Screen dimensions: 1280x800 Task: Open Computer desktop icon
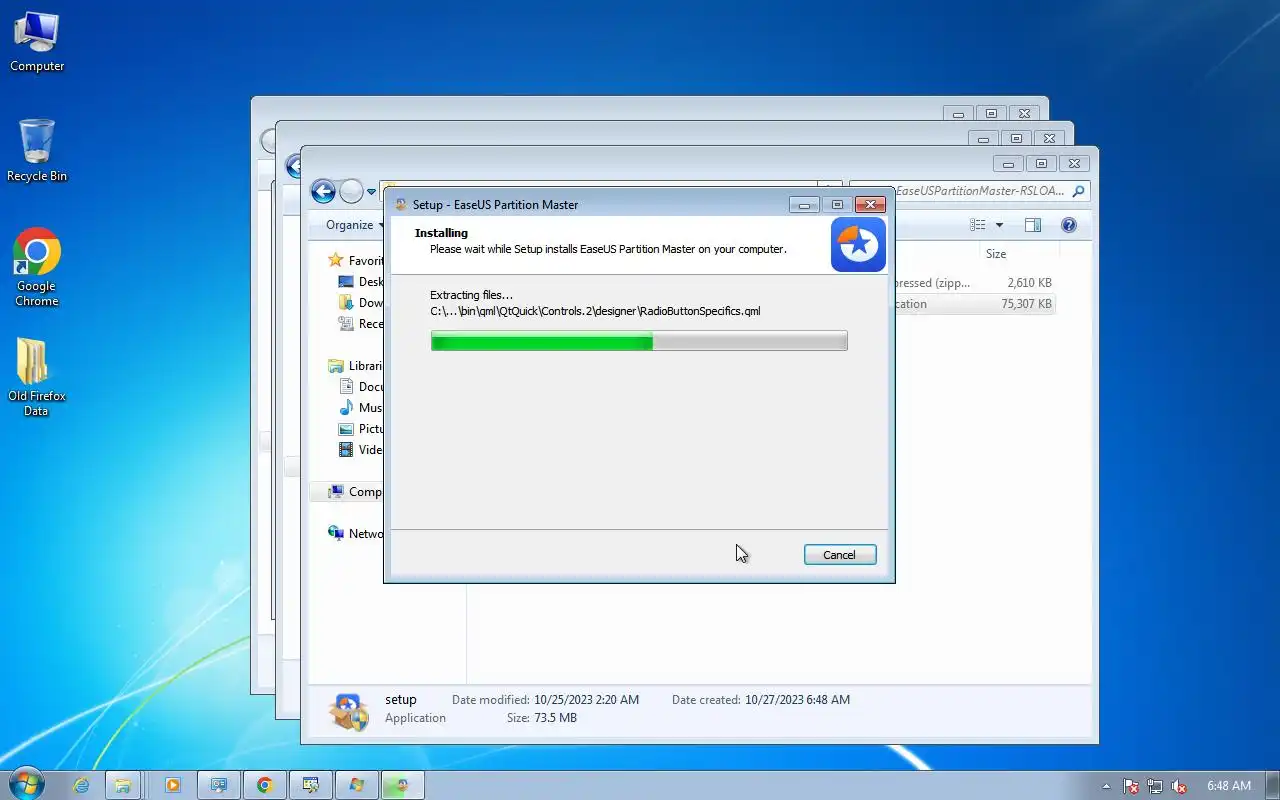[x=37, y=42]
